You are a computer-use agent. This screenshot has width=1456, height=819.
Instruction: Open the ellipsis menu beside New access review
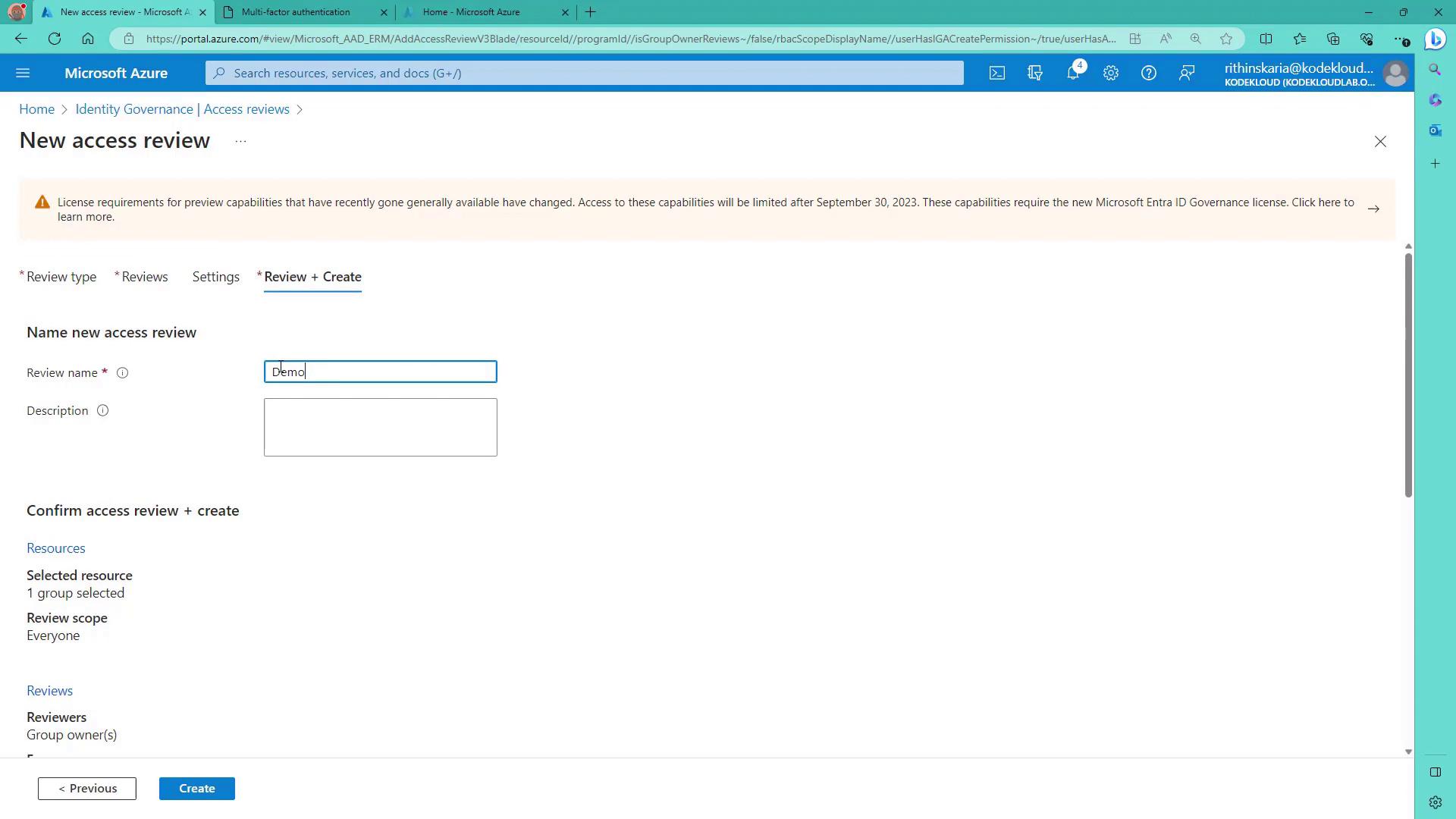pos(240,142)
